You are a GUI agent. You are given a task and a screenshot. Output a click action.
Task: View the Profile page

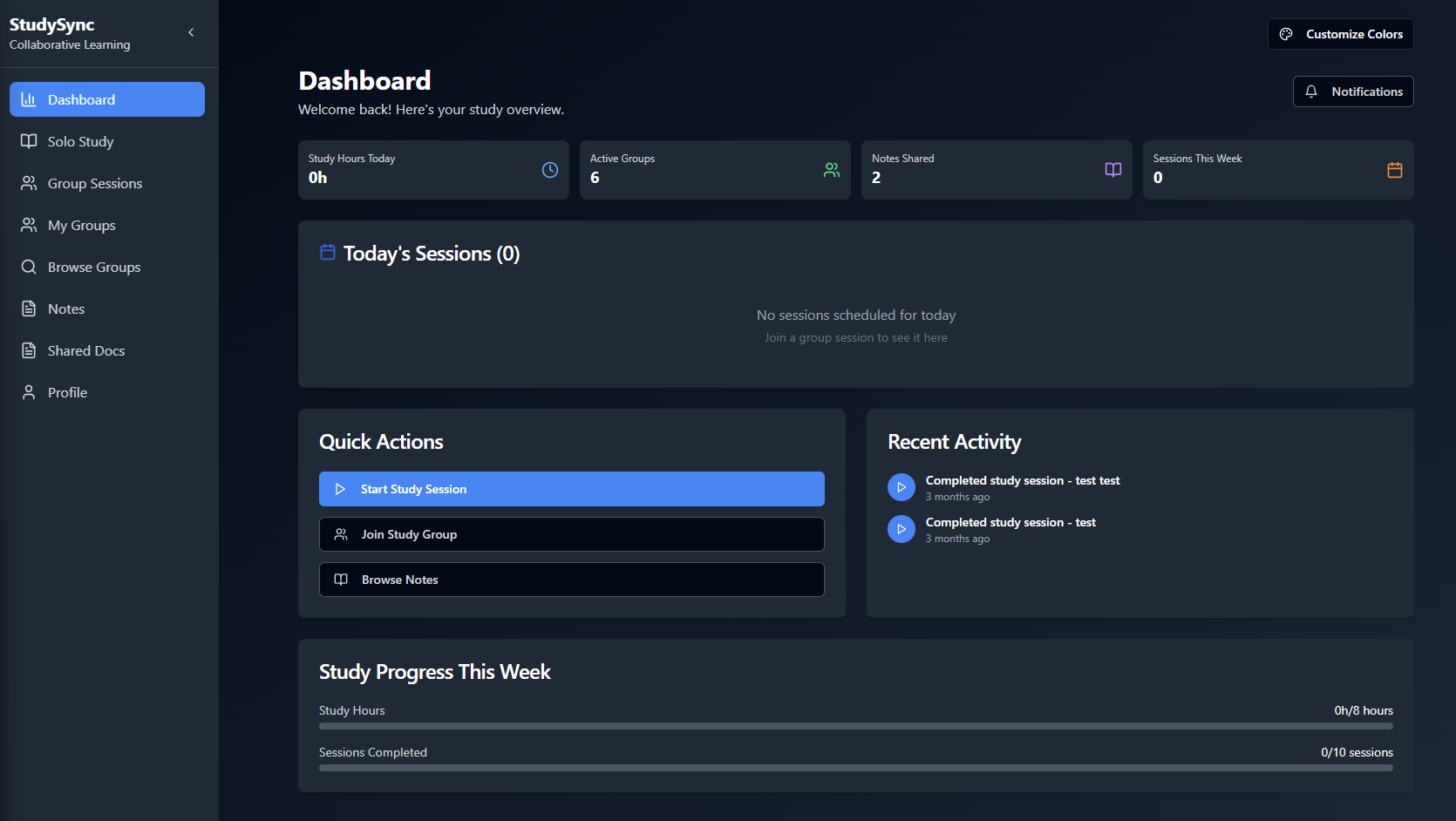point(67,392)
